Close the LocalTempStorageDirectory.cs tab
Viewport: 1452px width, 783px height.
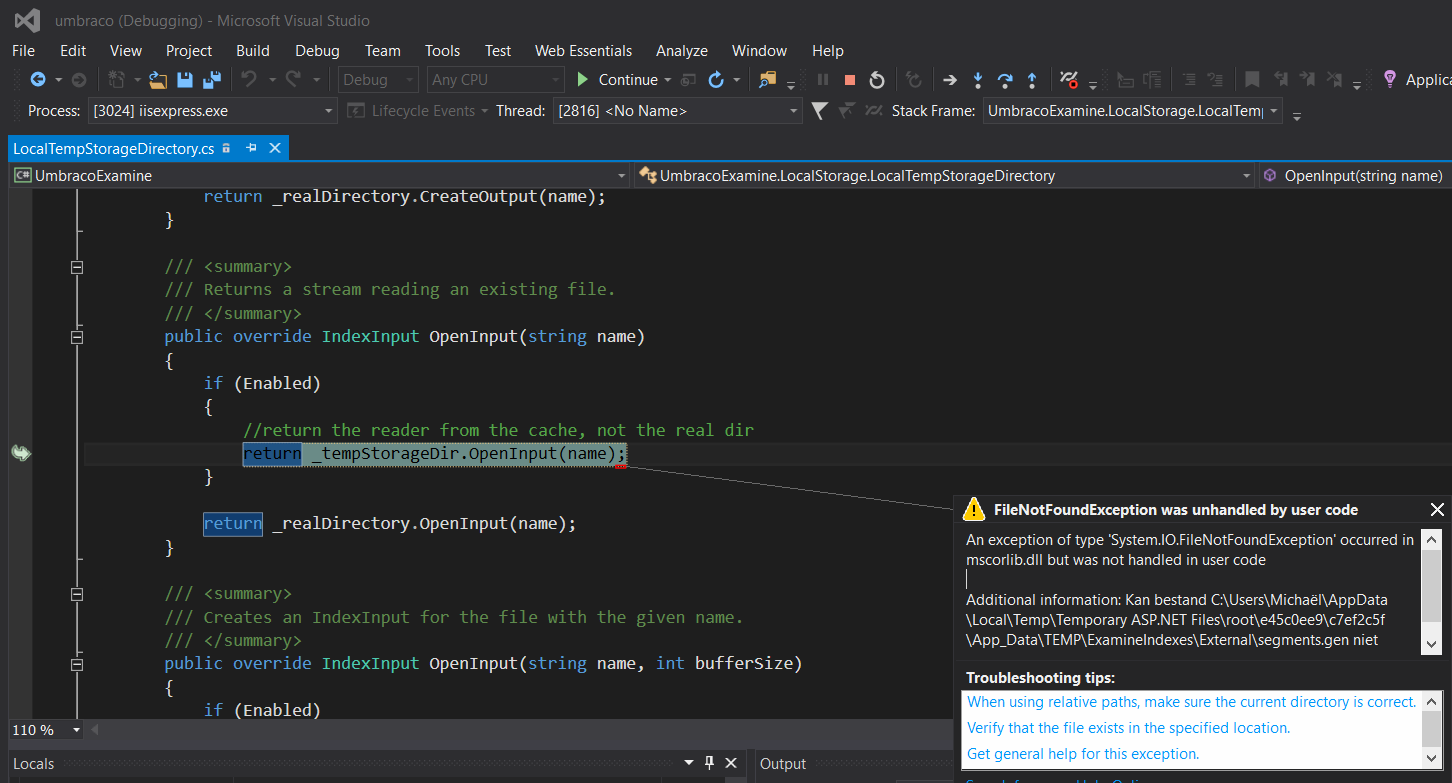pyautogui.click(x=275, y=148)
